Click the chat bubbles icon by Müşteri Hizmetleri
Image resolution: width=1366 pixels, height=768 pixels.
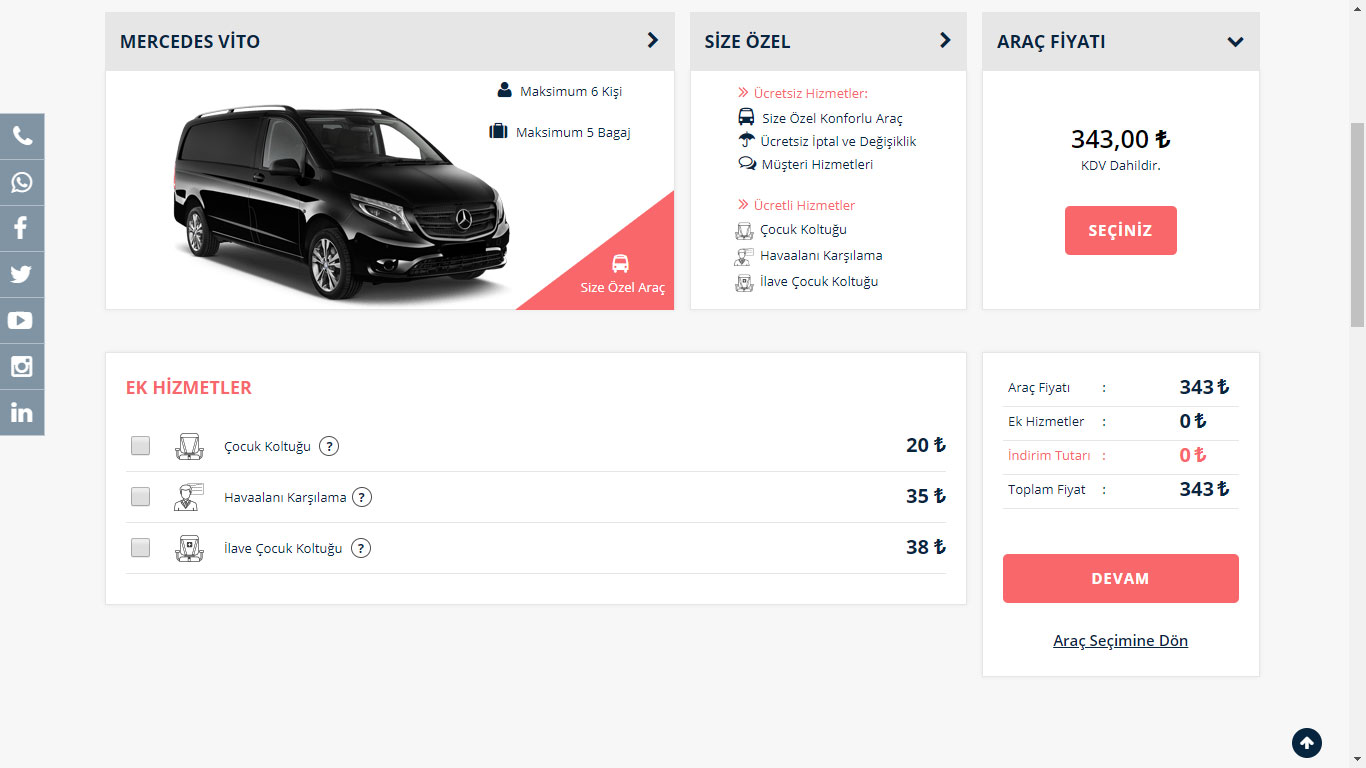click(747, 163)
